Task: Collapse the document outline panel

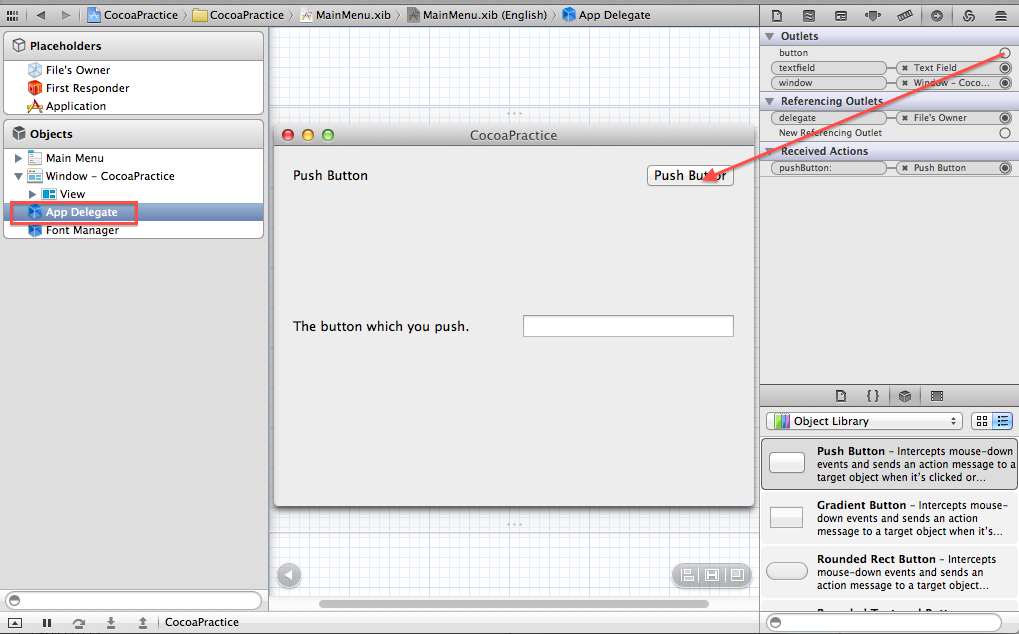Action: pos(289,575)
